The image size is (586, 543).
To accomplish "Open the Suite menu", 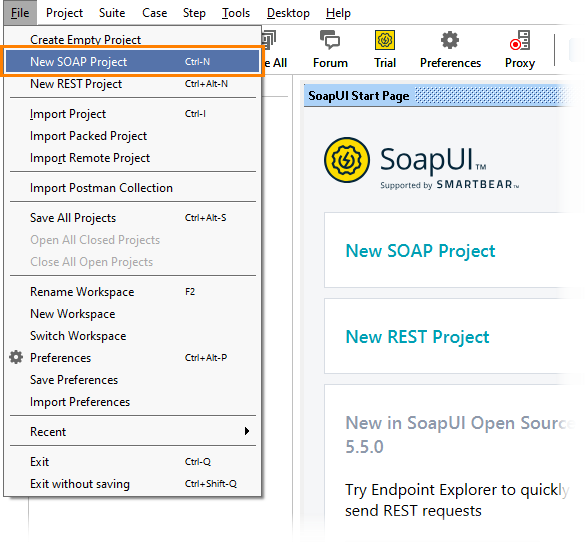I will tap(112, 13).
